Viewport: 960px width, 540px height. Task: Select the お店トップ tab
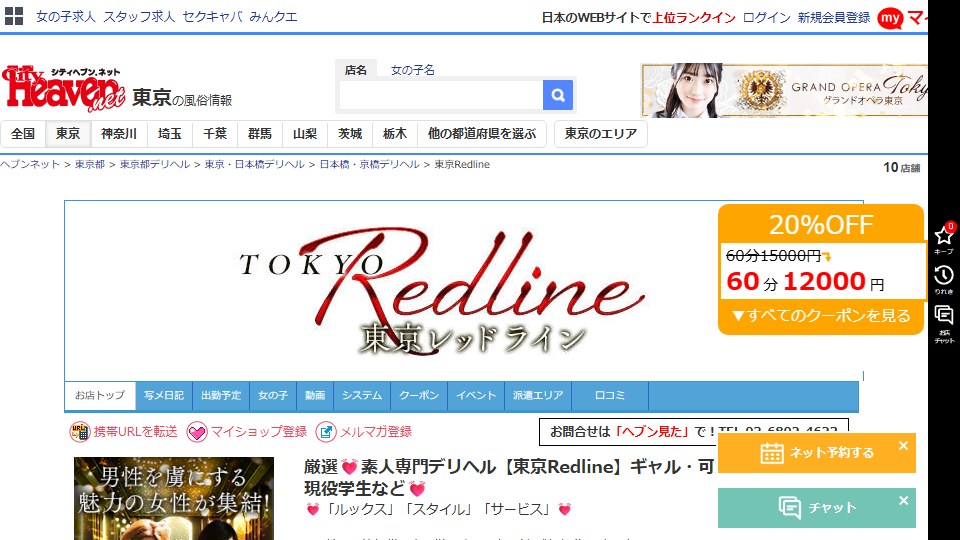pyautogui.click(x=100, y=396)
